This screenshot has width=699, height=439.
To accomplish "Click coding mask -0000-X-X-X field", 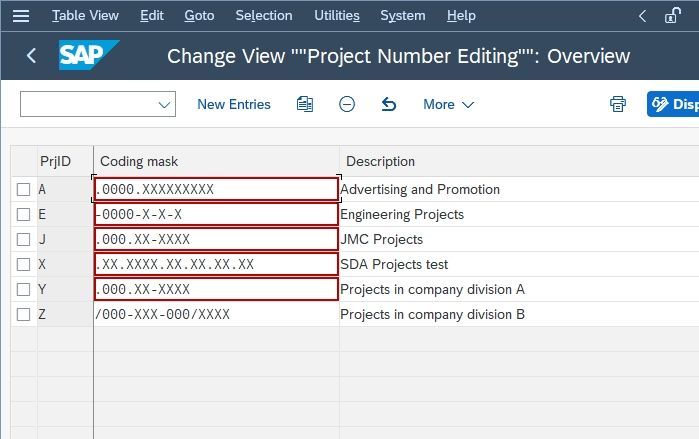I will (x=216, y=214).
